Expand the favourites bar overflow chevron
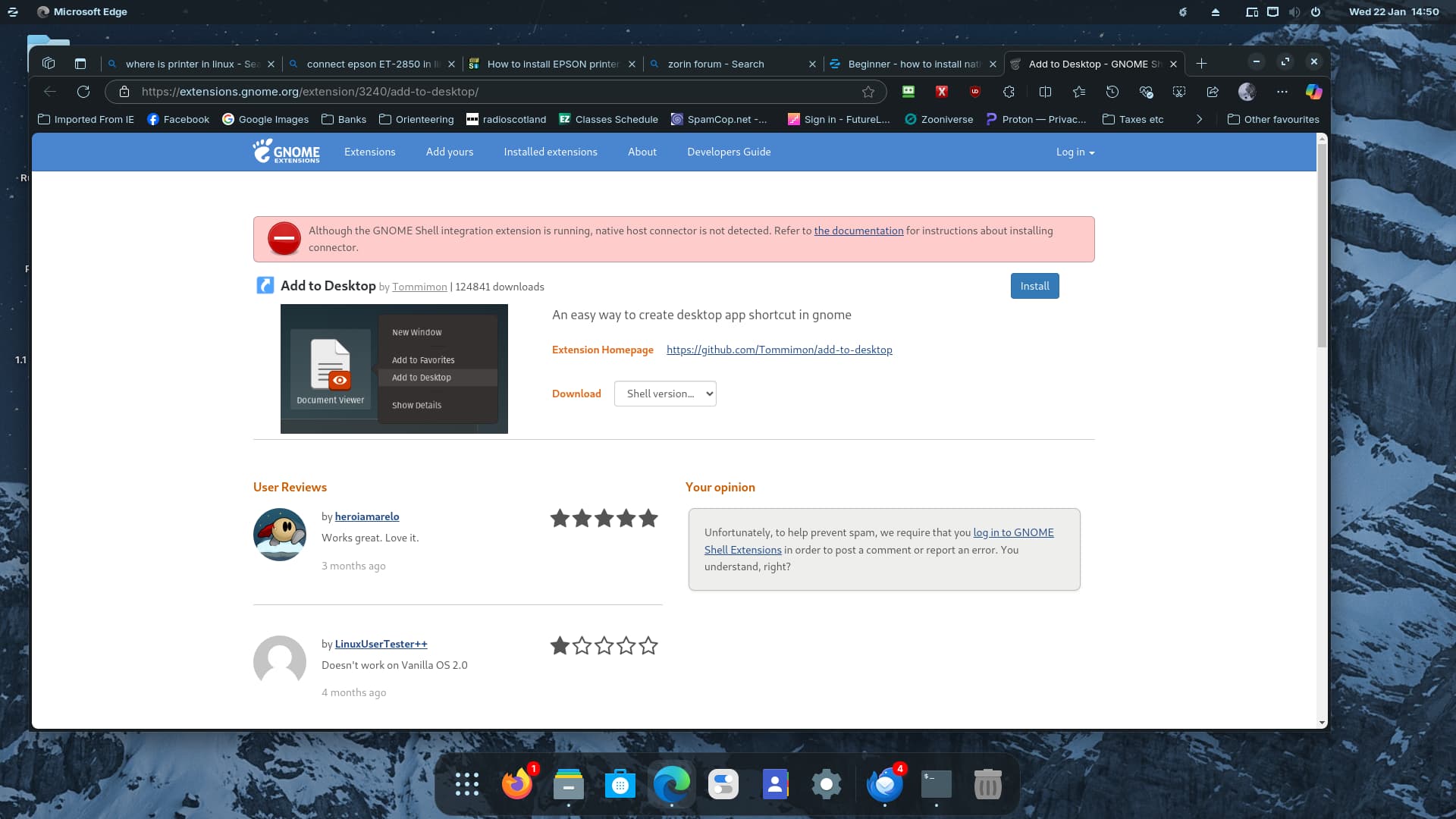The image size is (1456, 819). pos(1199,119)
